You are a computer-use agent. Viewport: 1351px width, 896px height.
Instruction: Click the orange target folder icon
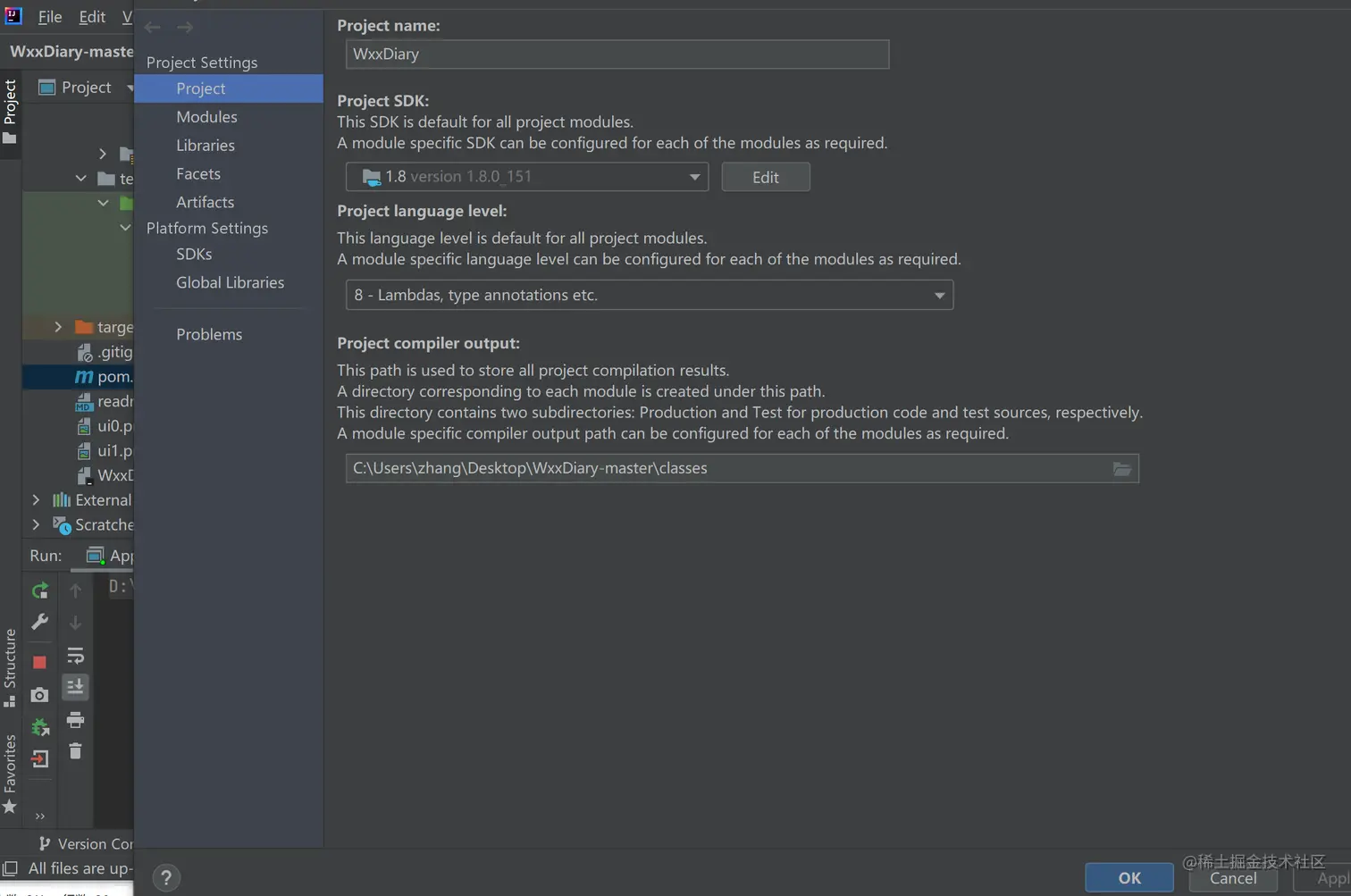(x=84, y=327)
